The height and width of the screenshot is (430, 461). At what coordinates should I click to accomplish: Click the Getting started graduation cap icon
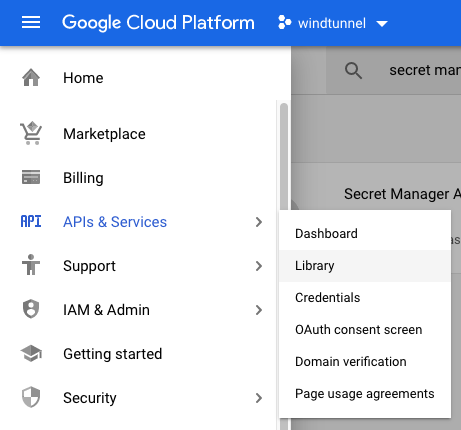[x=31, y=353]
